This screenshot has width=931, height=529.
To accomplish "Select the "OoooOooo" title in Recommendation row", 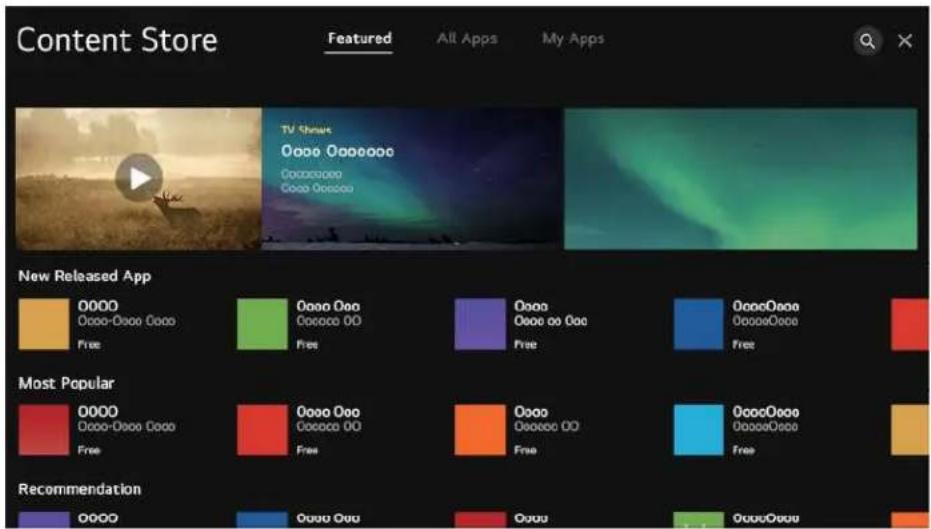I will tap(766, 518).
